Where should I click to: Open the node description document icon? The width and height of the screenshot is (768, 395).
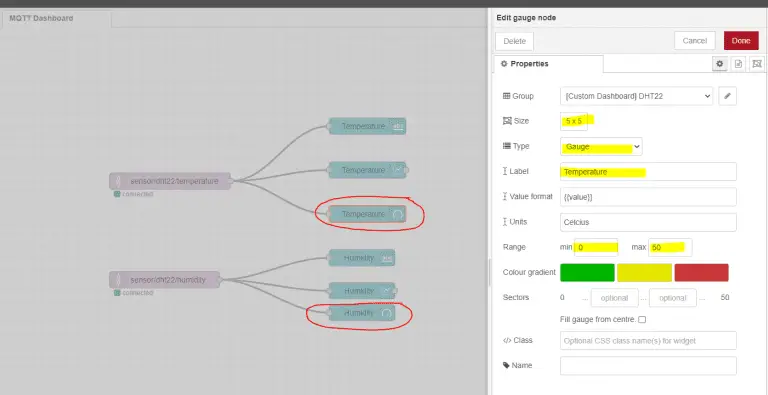tap(738, 64)
